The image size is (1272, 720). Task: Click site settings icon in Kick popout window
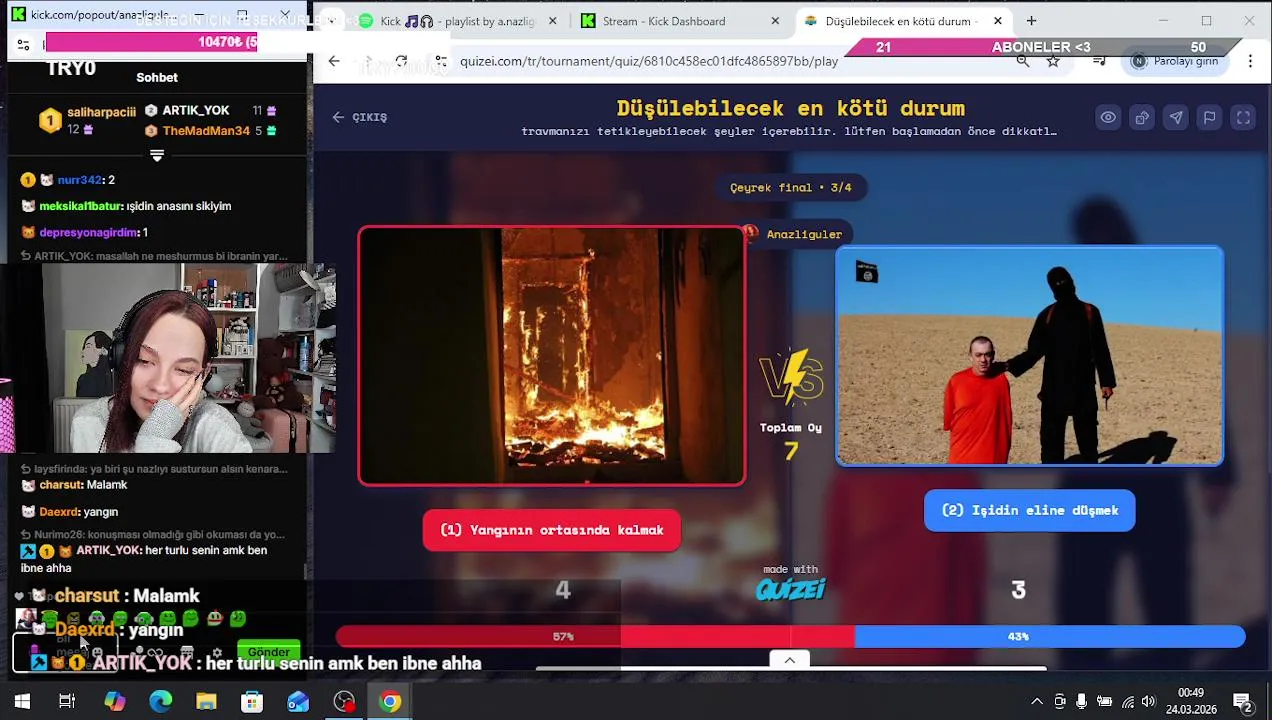[23, 44]
